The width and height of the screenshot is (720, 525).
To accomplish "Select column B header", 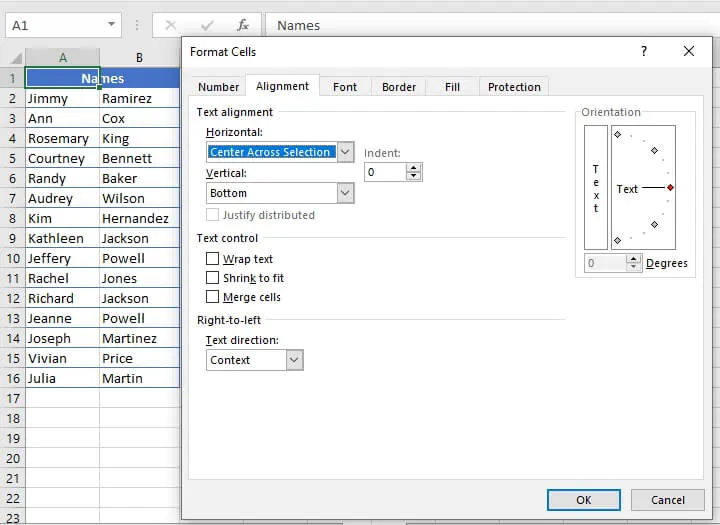I will [x=139, y=58].
